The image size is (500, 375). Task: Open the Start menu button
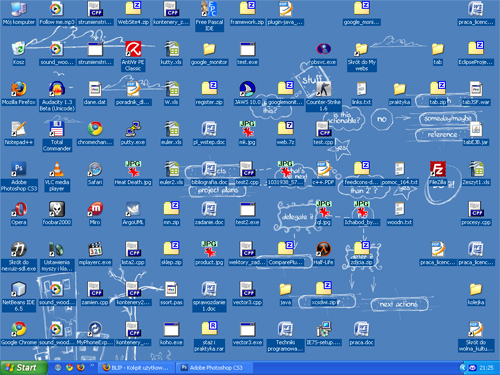coord(23,368)
